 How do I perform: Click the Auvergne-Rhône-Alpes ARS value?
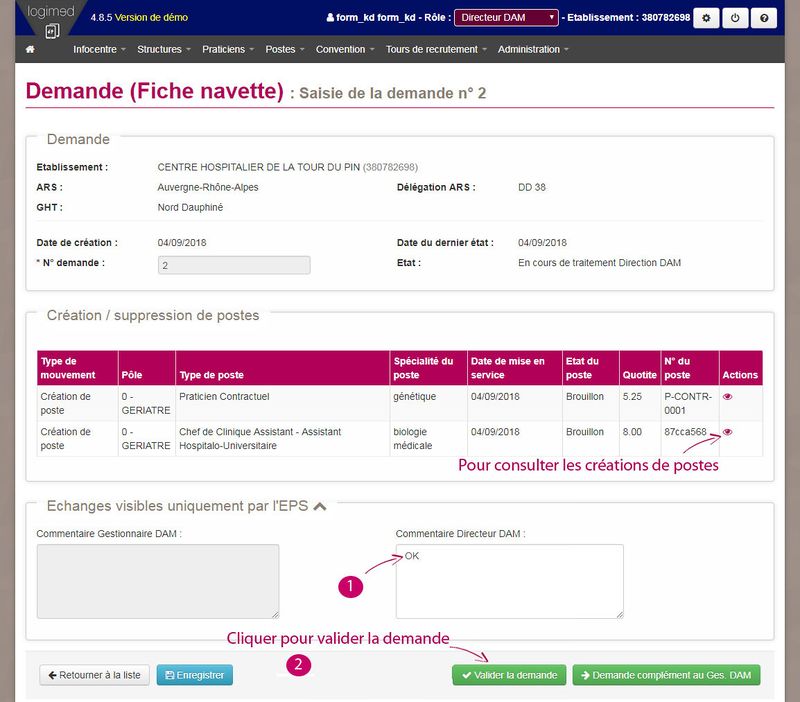click(x=208, y=187)
